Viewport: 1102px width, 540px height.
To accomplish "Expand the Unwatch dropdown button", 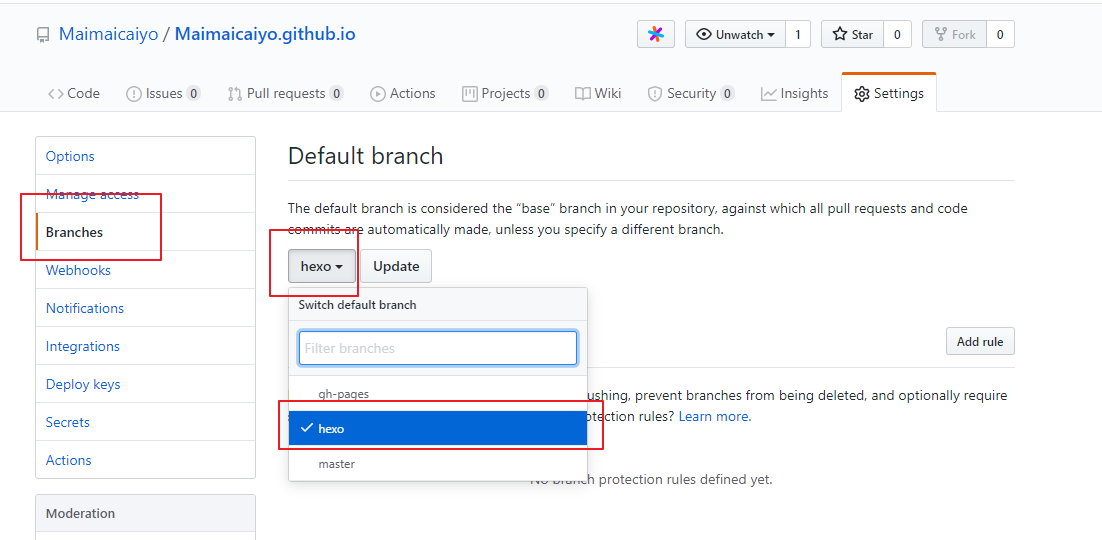I will point(735,34).
